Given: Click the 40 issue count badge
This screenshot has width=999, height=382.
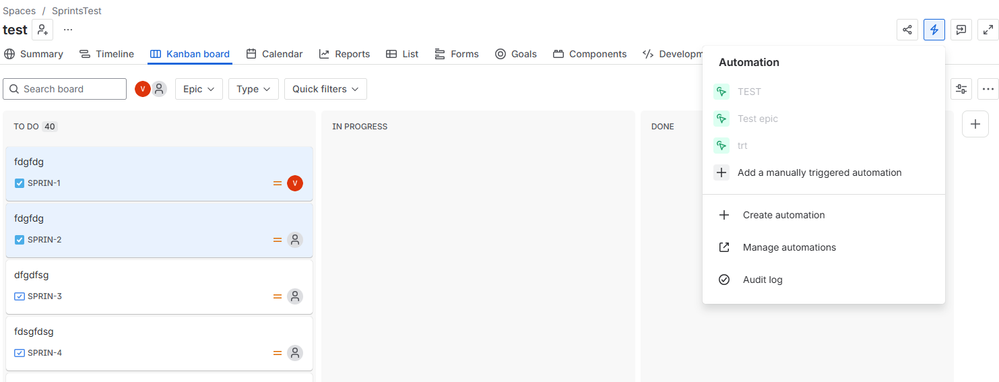Looking at the screenshot, I should click(x=50, y=127).
